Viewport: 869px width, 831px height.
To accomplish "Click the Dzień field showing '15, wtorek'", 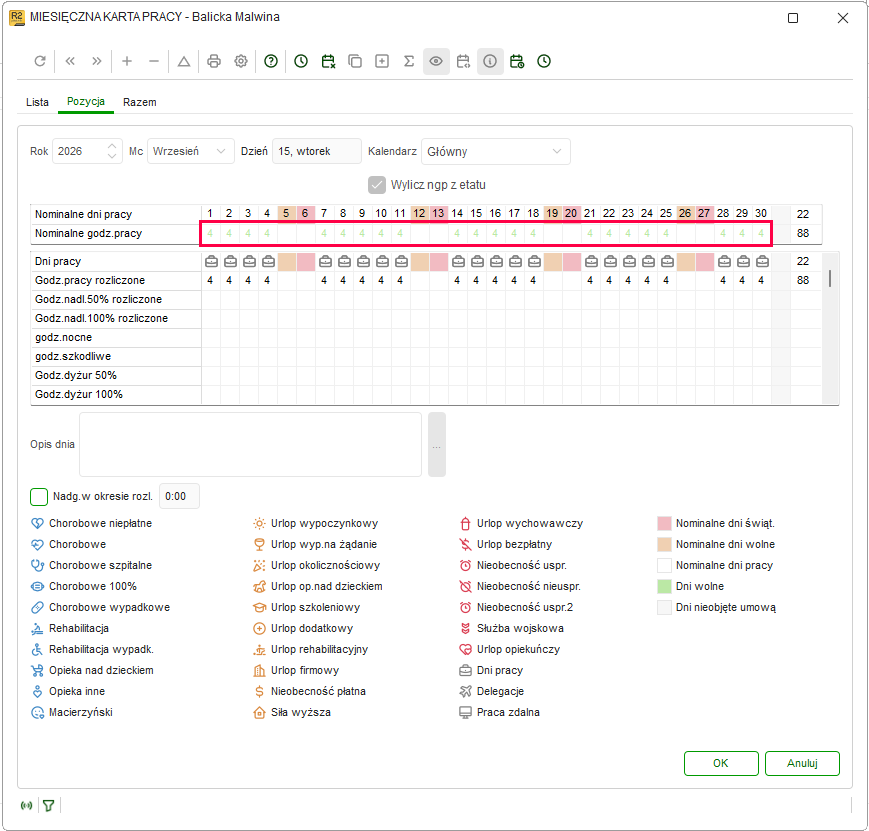I will (316, 151).
